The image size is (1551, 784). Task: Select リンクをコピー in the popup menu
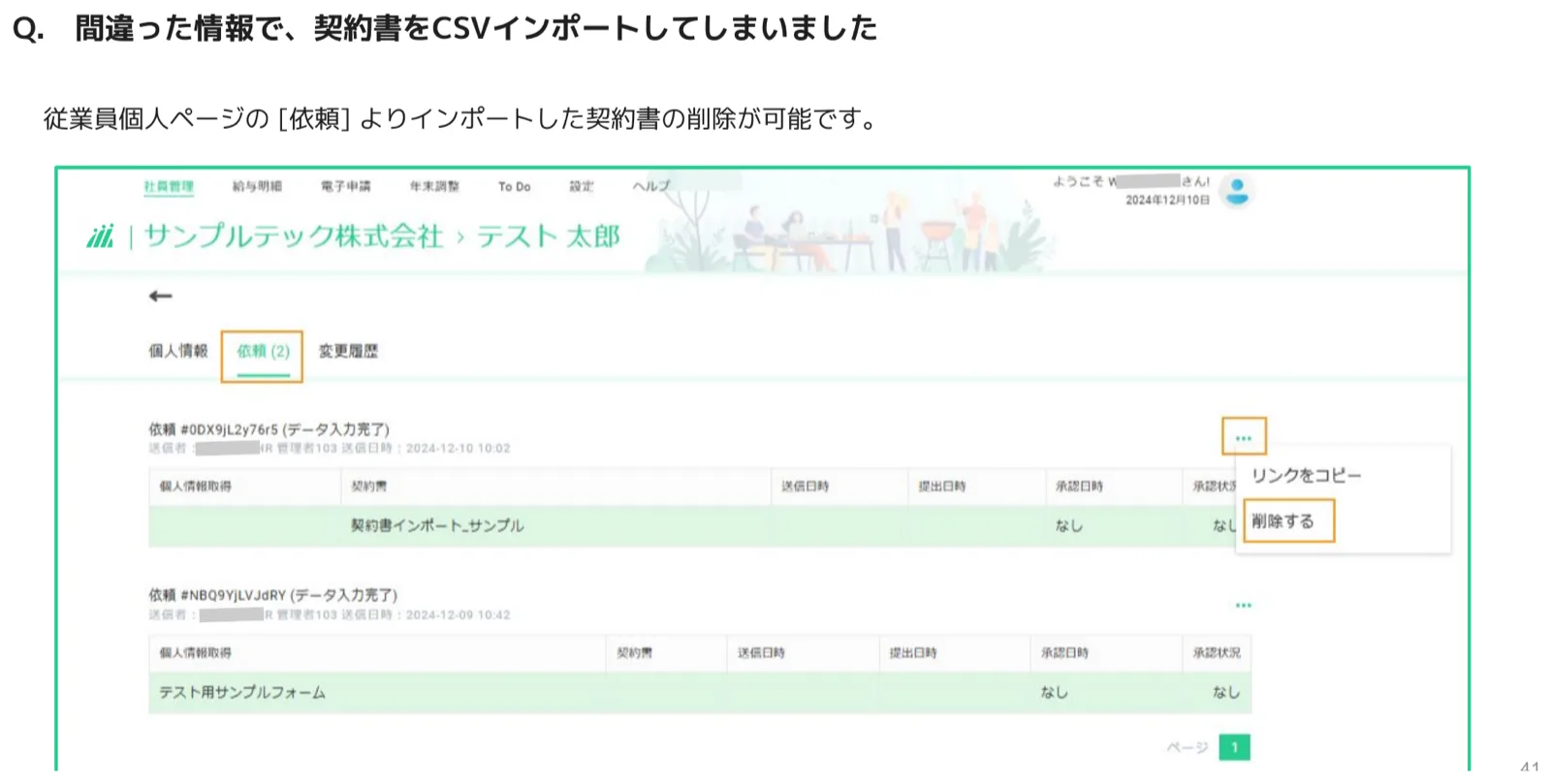(1306, 475)
